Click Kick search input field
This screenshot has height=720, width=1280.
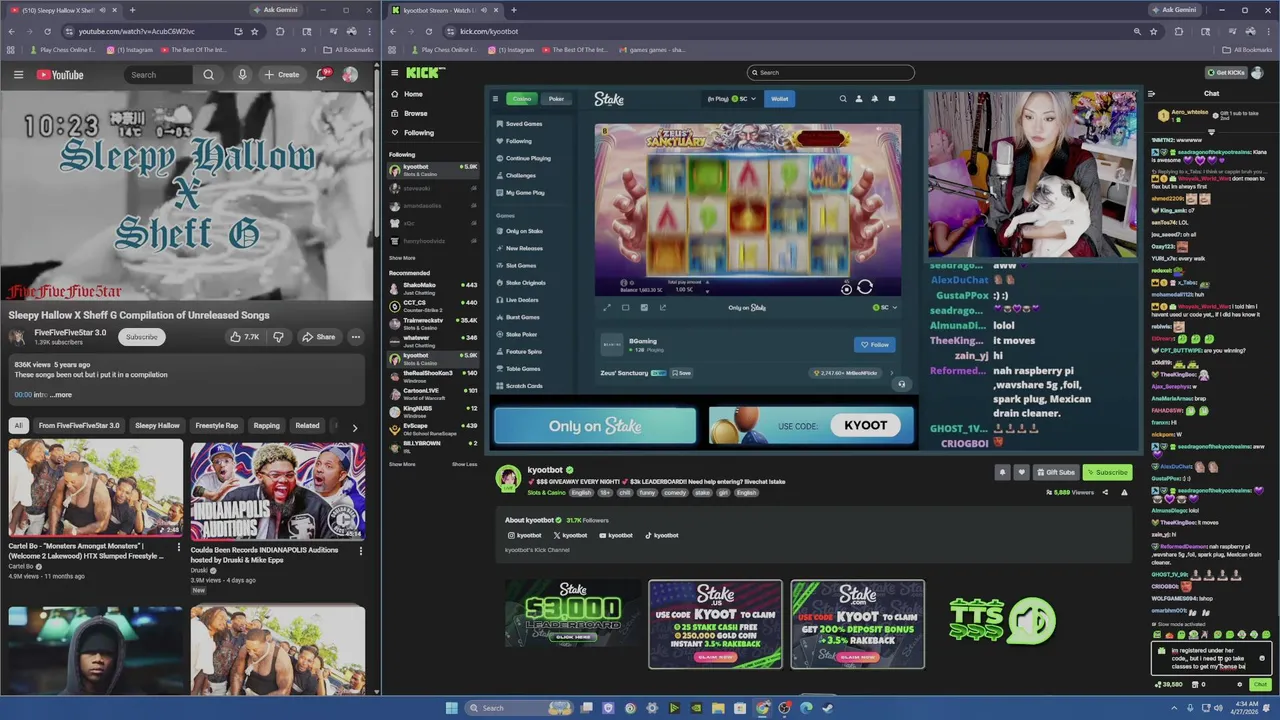point(831,73)
